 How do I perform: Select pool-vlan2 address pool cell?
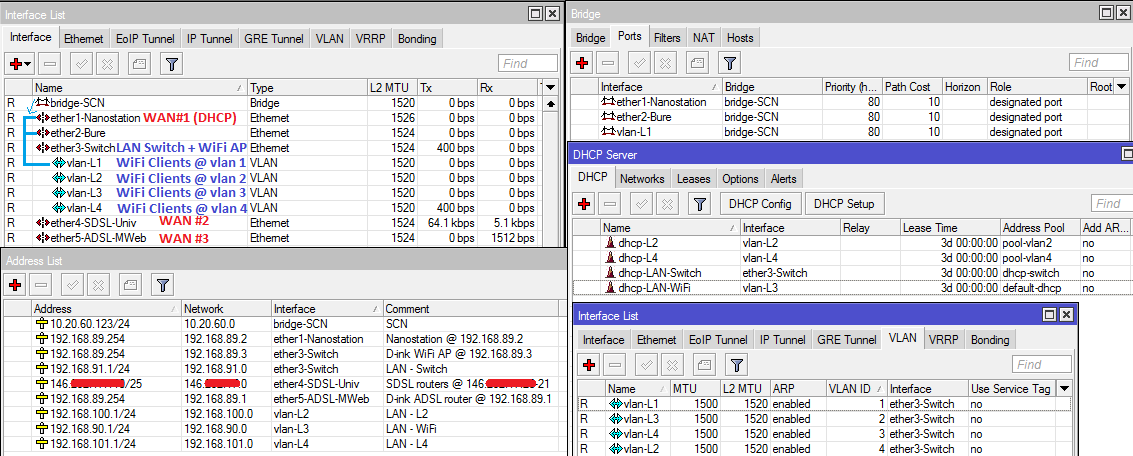coord(1040,243)
